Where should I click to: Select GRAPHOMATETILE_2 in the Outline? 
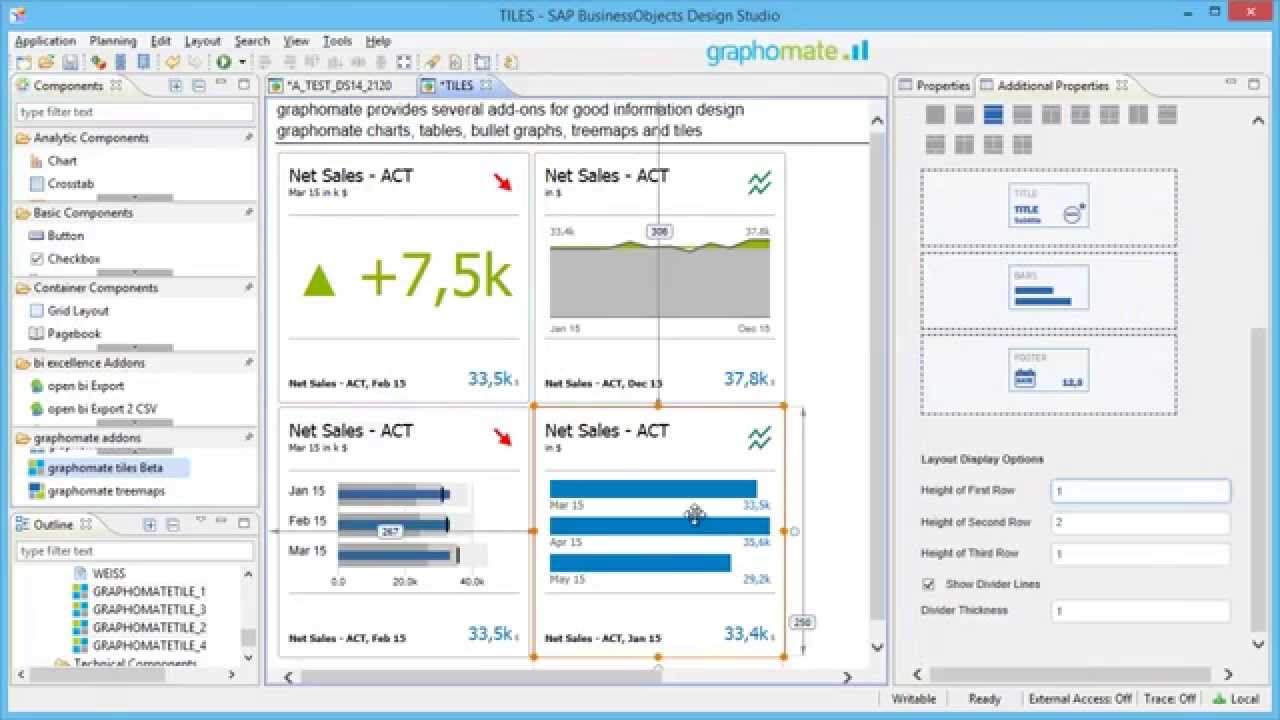coord(140,628)
